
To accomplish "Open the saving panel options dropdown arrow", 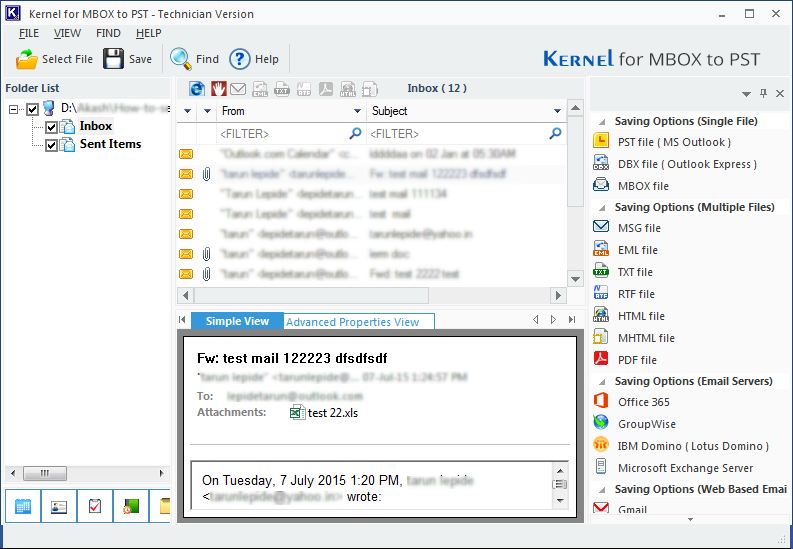I will 746,94.
